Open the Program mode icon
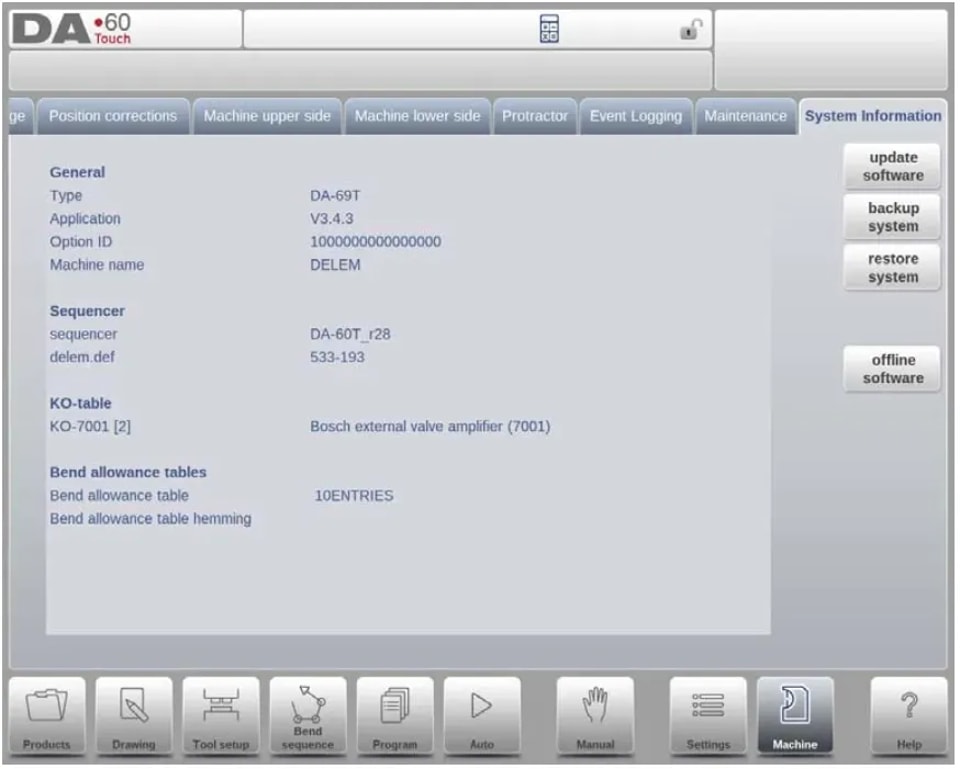Screen dimensions: 960x769 [x=395, y=715]
